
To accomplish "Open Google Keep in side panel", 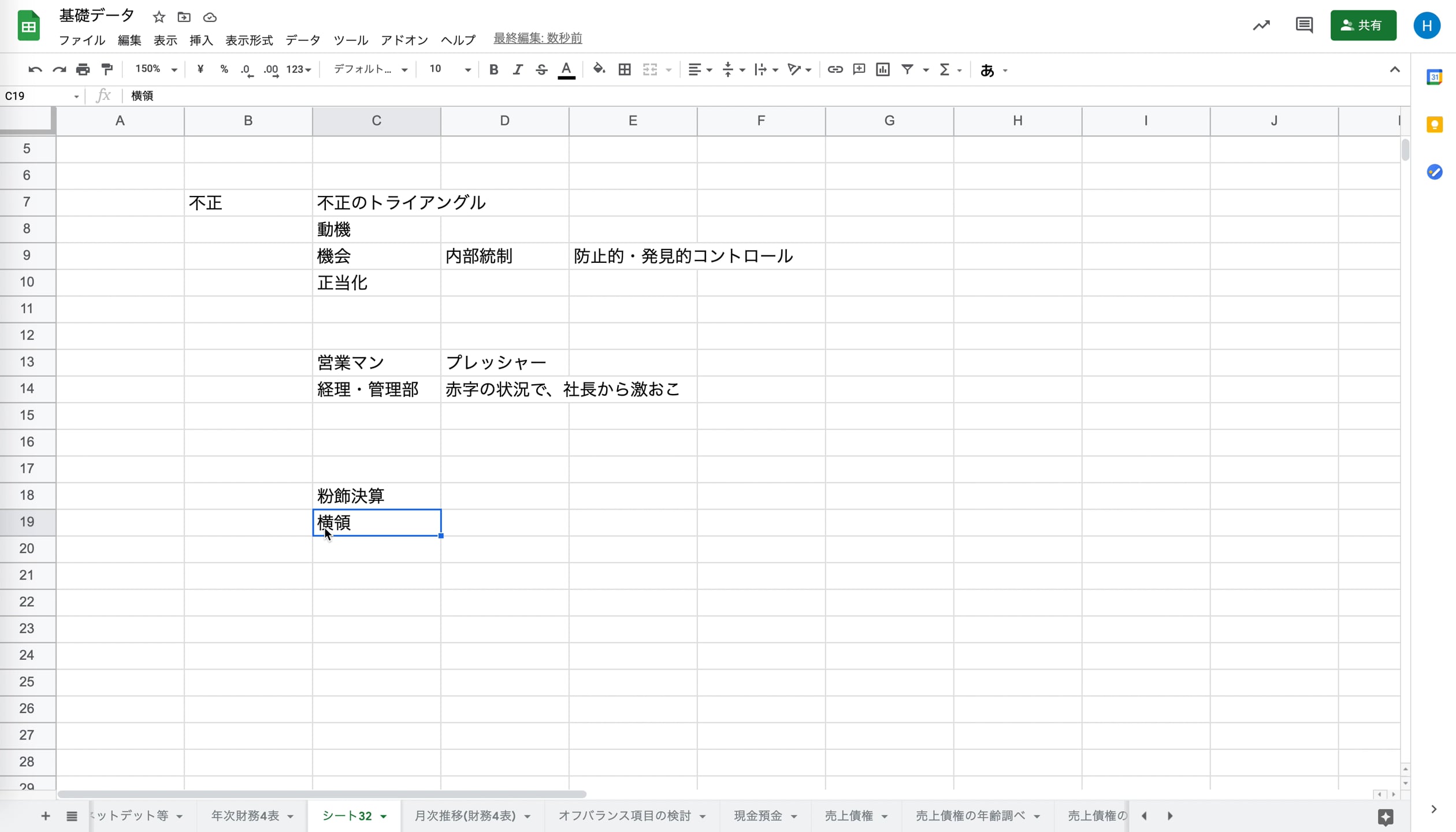I will point(1435,125).
